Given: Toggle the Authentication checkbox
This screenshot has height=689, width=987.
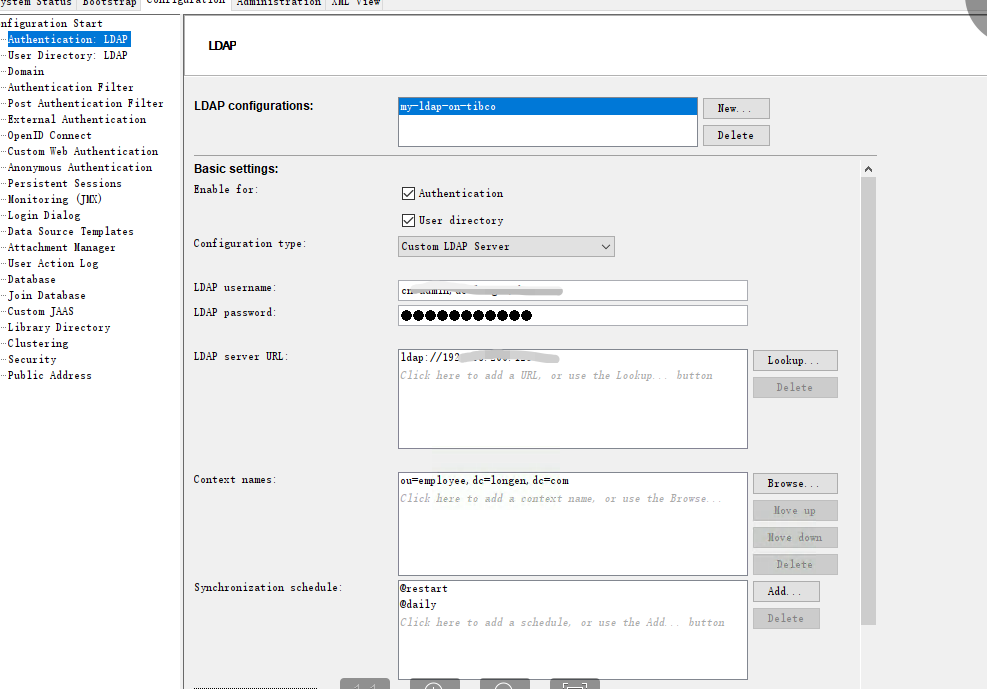Looking at the screenshot, I should [x=408, y=193].
